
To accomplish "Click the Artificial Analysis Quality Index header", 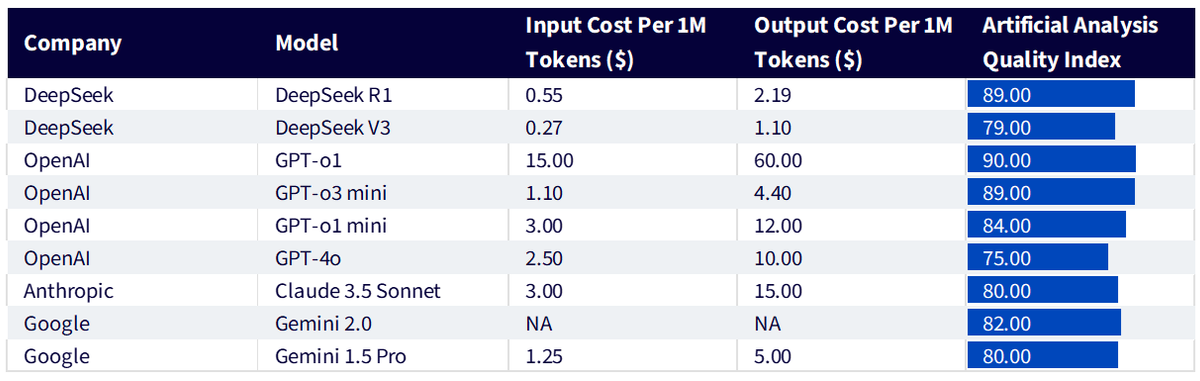I will click(x=1070, y=43).
